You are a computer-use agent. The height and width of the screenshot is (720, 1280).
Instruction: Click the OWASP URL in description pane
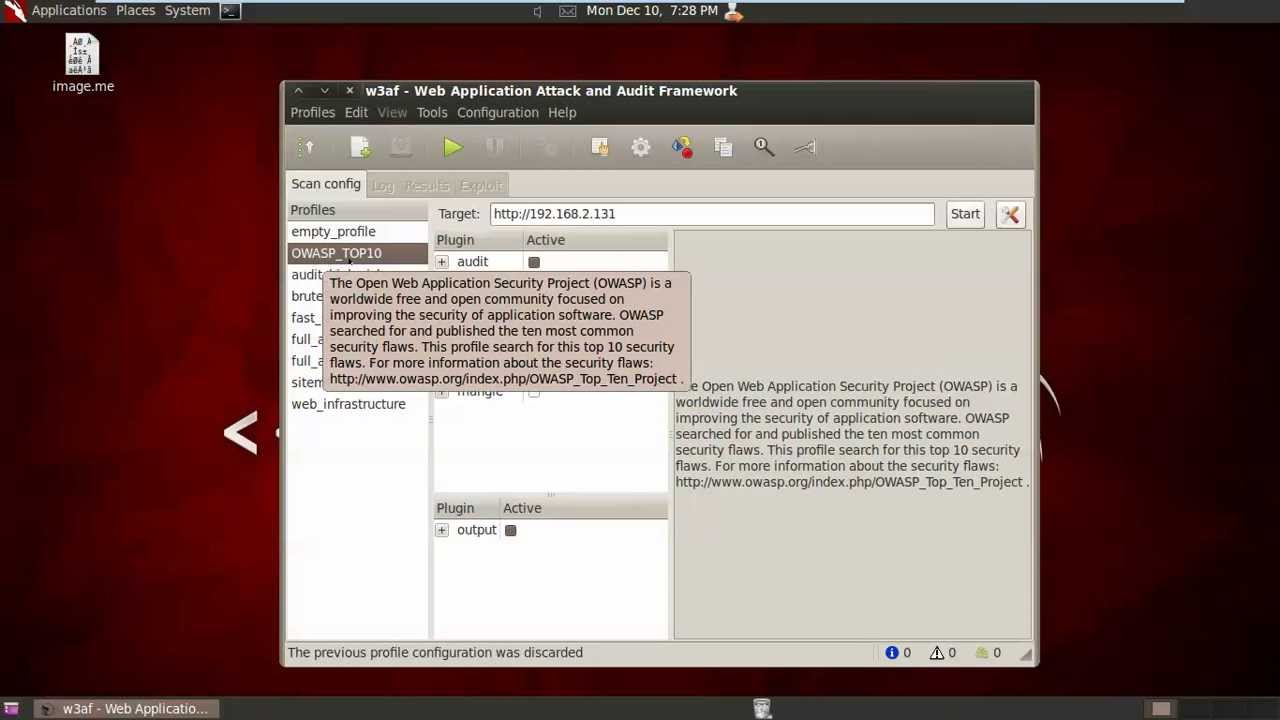849,482
